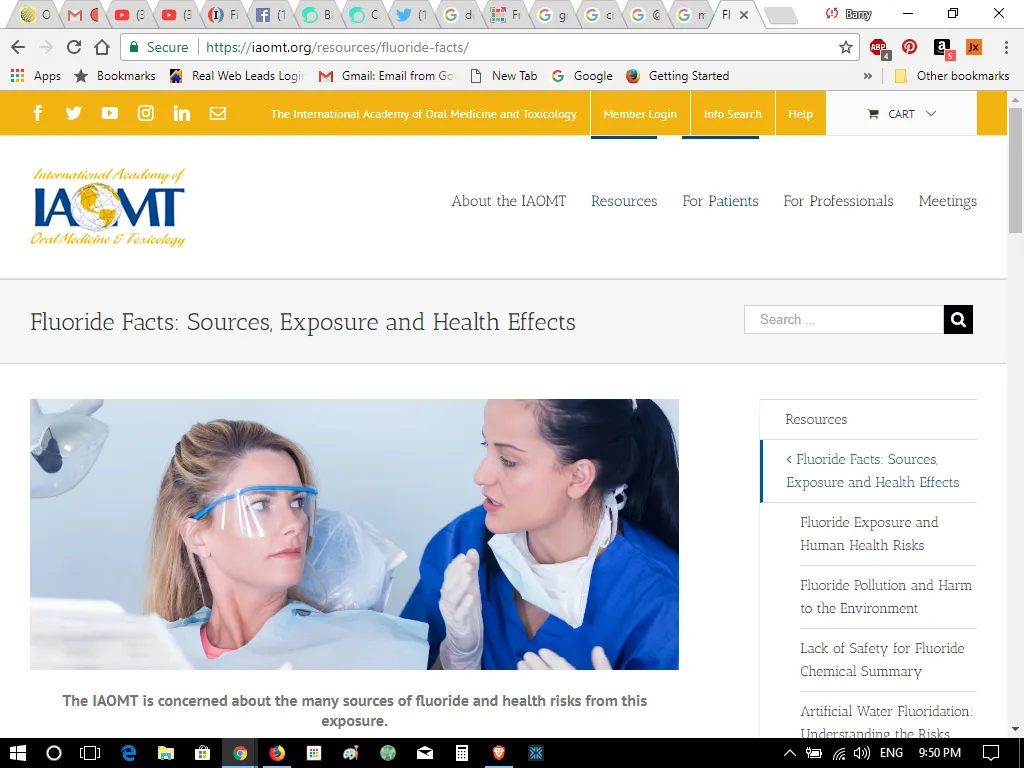Open IAOMT Instagram icon

click(146, 114)
